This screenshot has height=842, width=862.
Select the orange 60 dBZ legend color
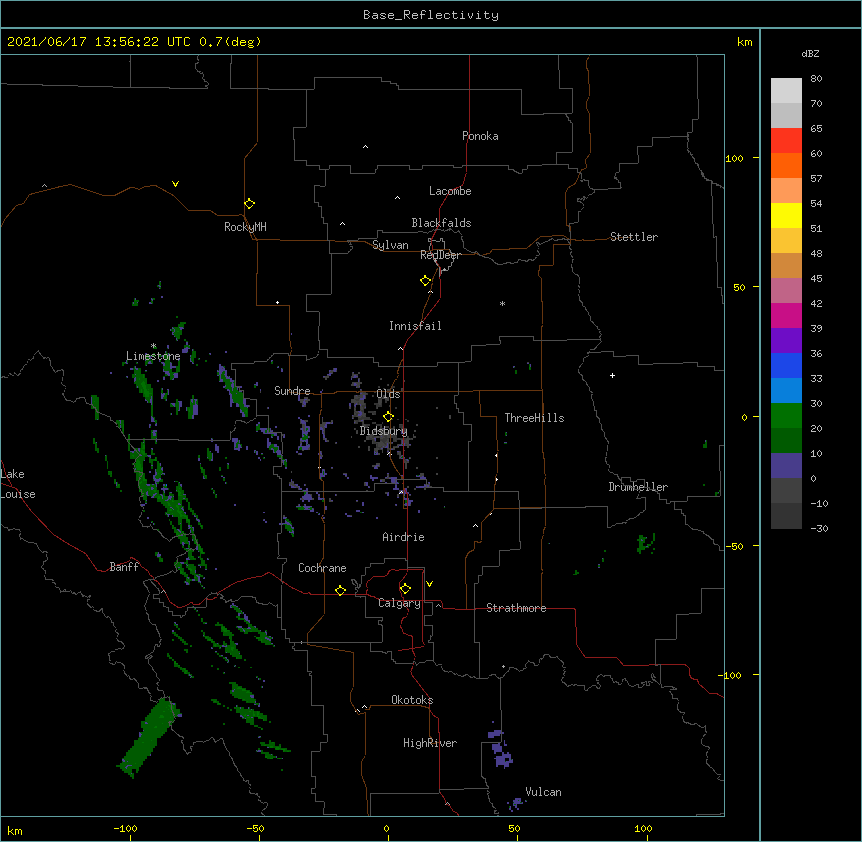(x=786, y=165)
